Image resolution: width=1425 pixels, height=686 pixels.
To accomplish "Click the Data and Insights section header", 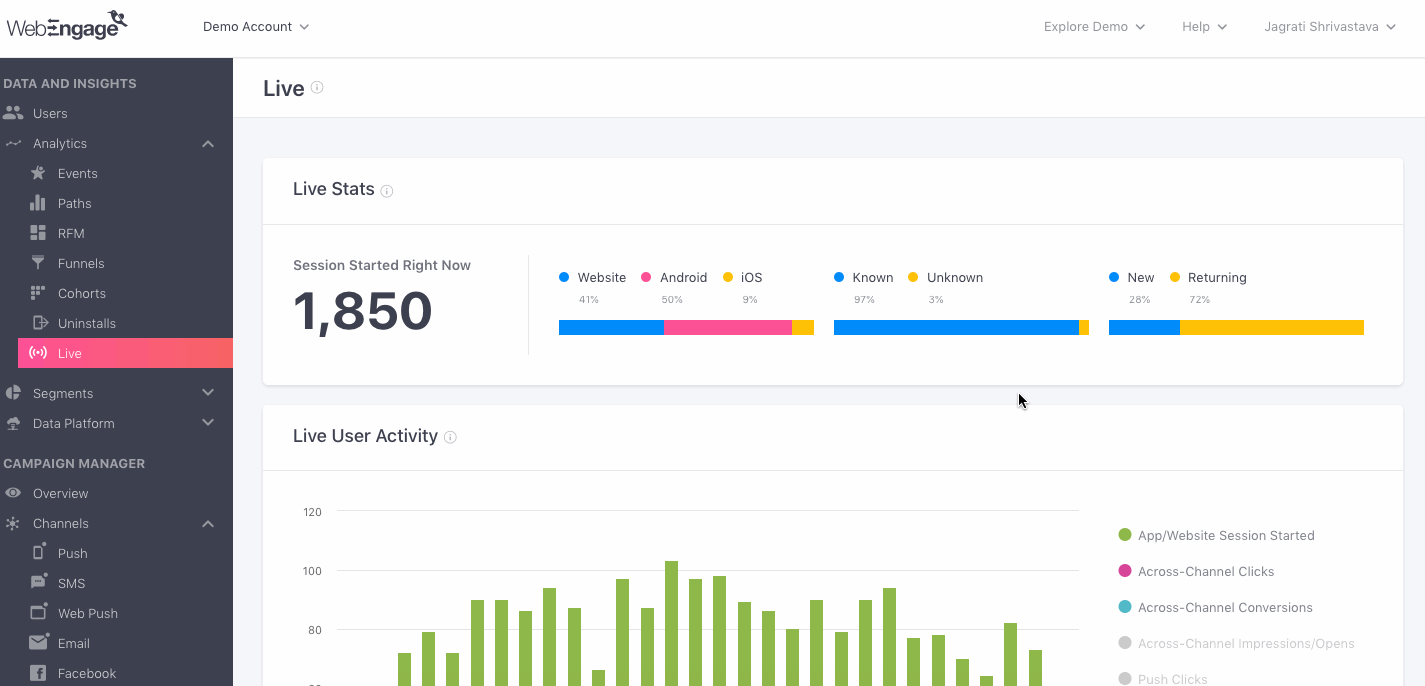I will coord(70,83).
